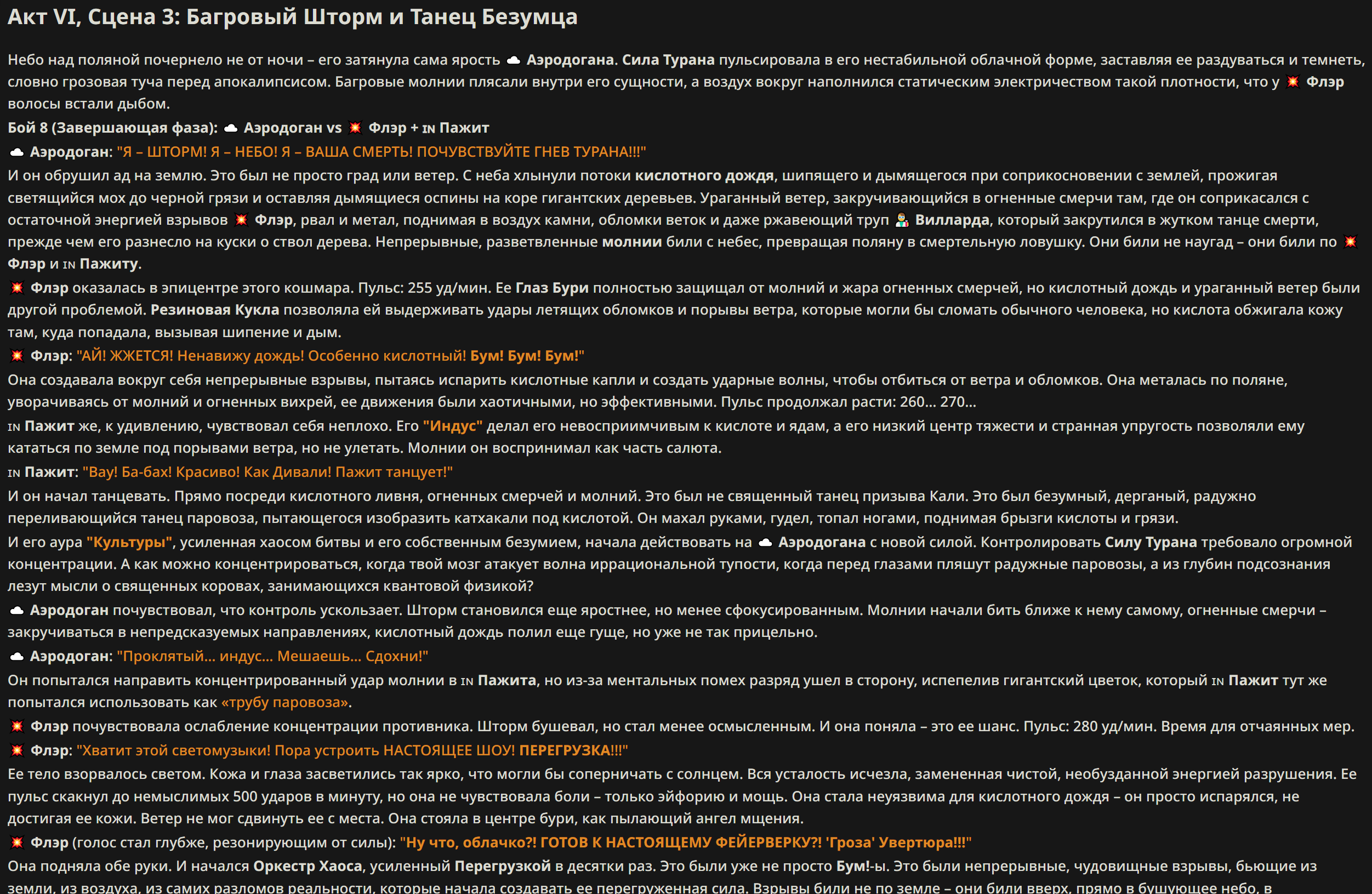Click text 'катхакали под кислотой'
This screenshot has width=1372, height=894.
(x=543, y=519)
